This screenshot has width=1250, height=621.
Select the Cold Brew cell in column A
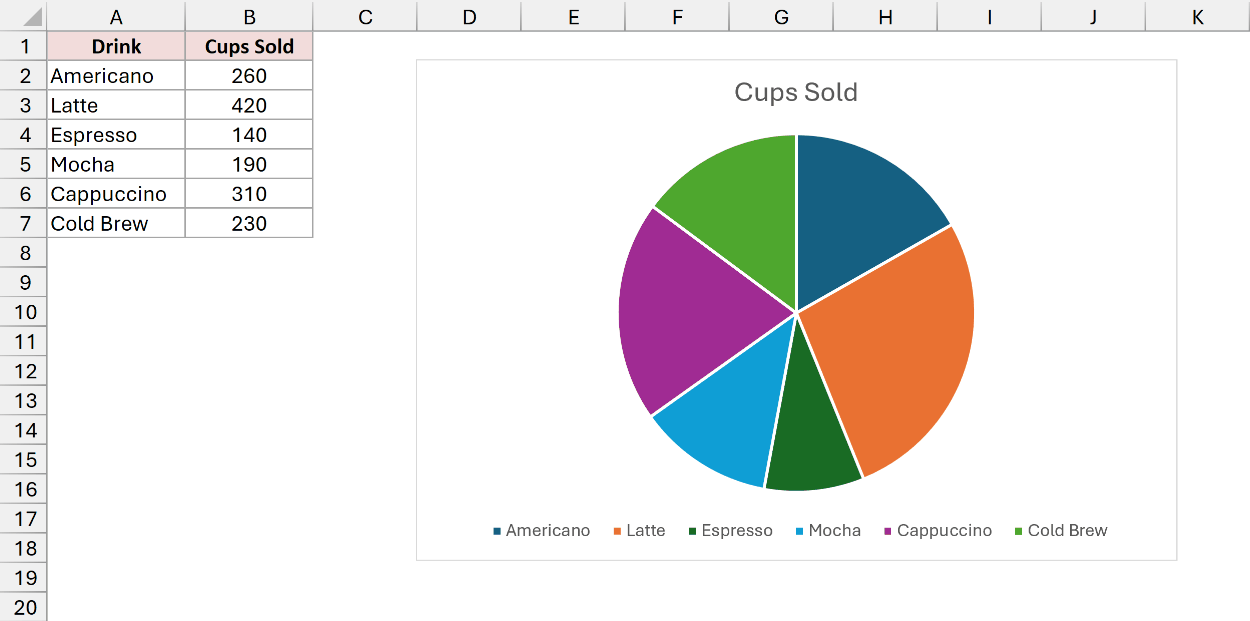tap(116, 223)
